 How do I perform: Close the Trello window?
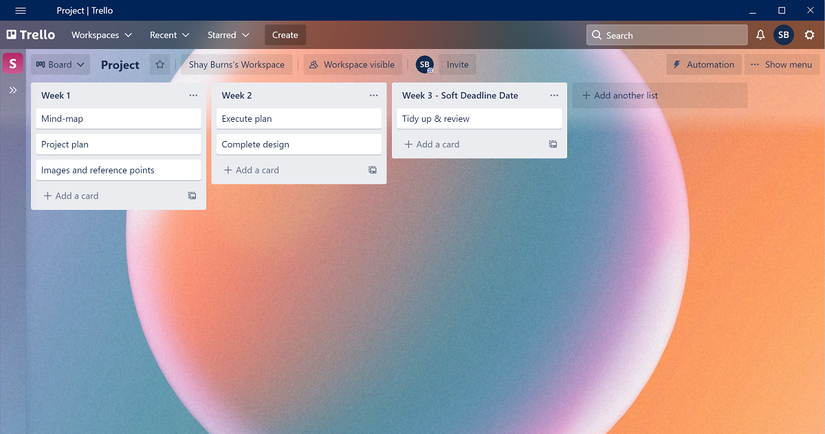tap(810, 11)
